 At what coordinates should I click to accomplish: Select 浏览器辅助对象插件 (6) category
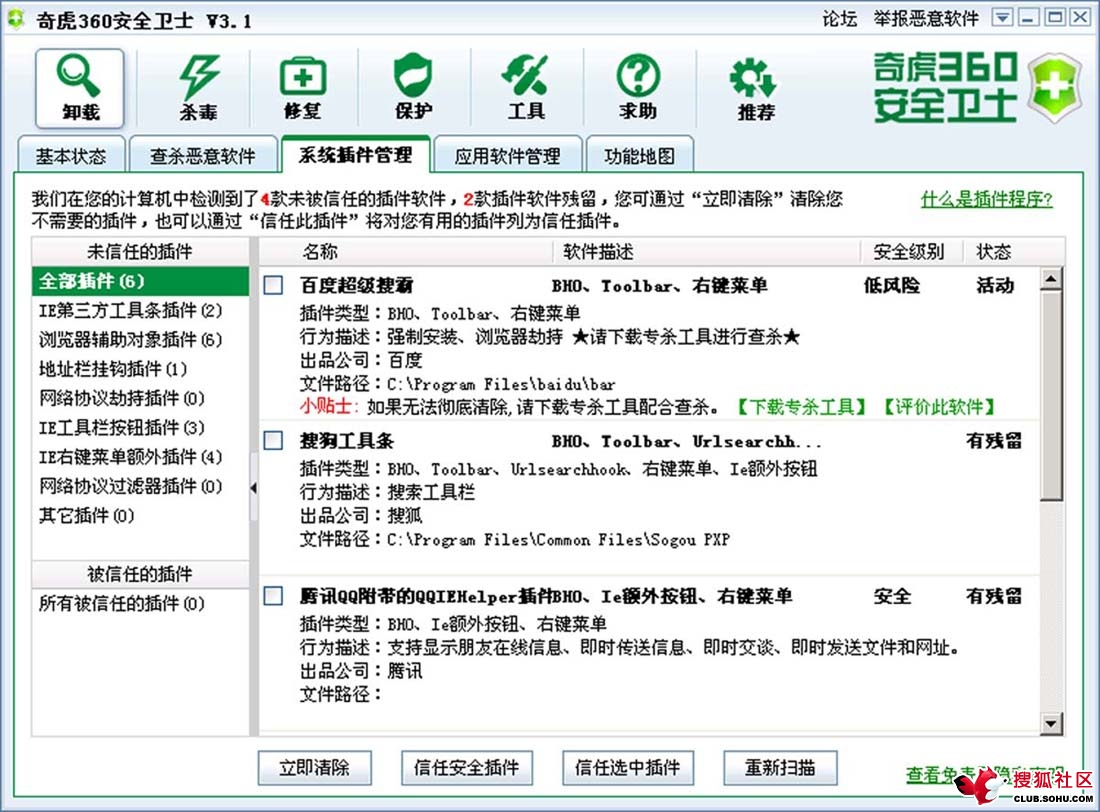coord(140,340)
